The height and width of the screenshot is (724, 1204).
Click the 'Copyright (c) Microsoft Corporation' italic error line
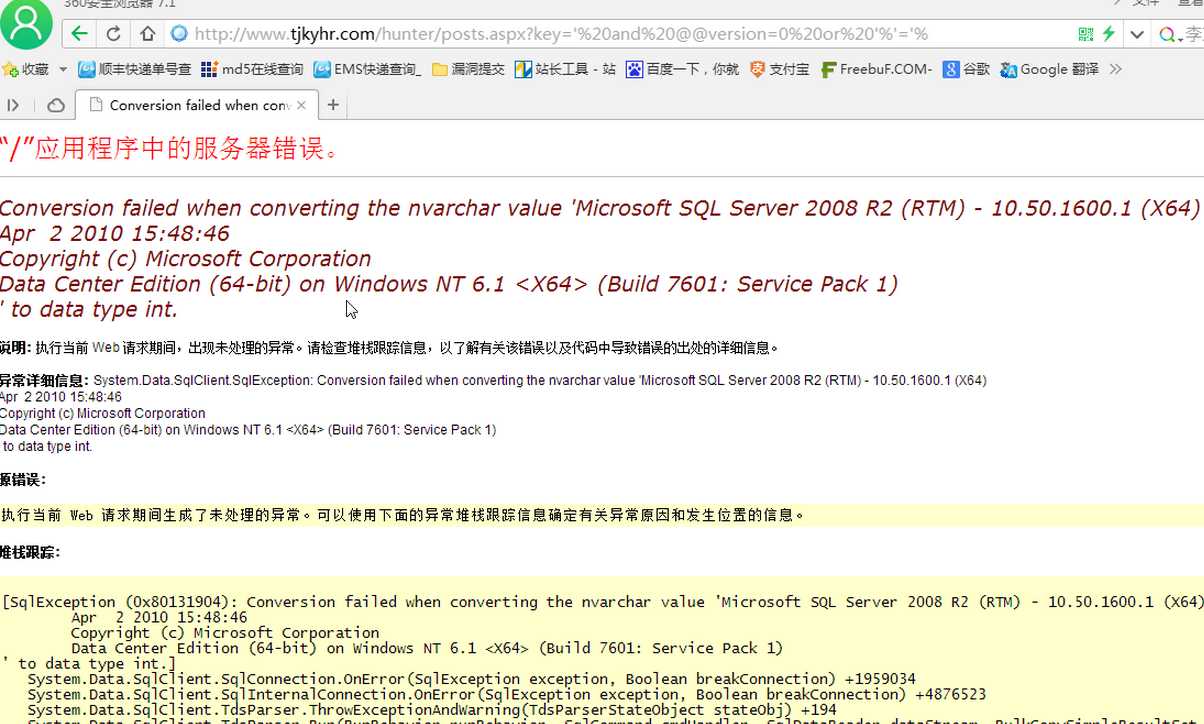click(x=186, y=259)
